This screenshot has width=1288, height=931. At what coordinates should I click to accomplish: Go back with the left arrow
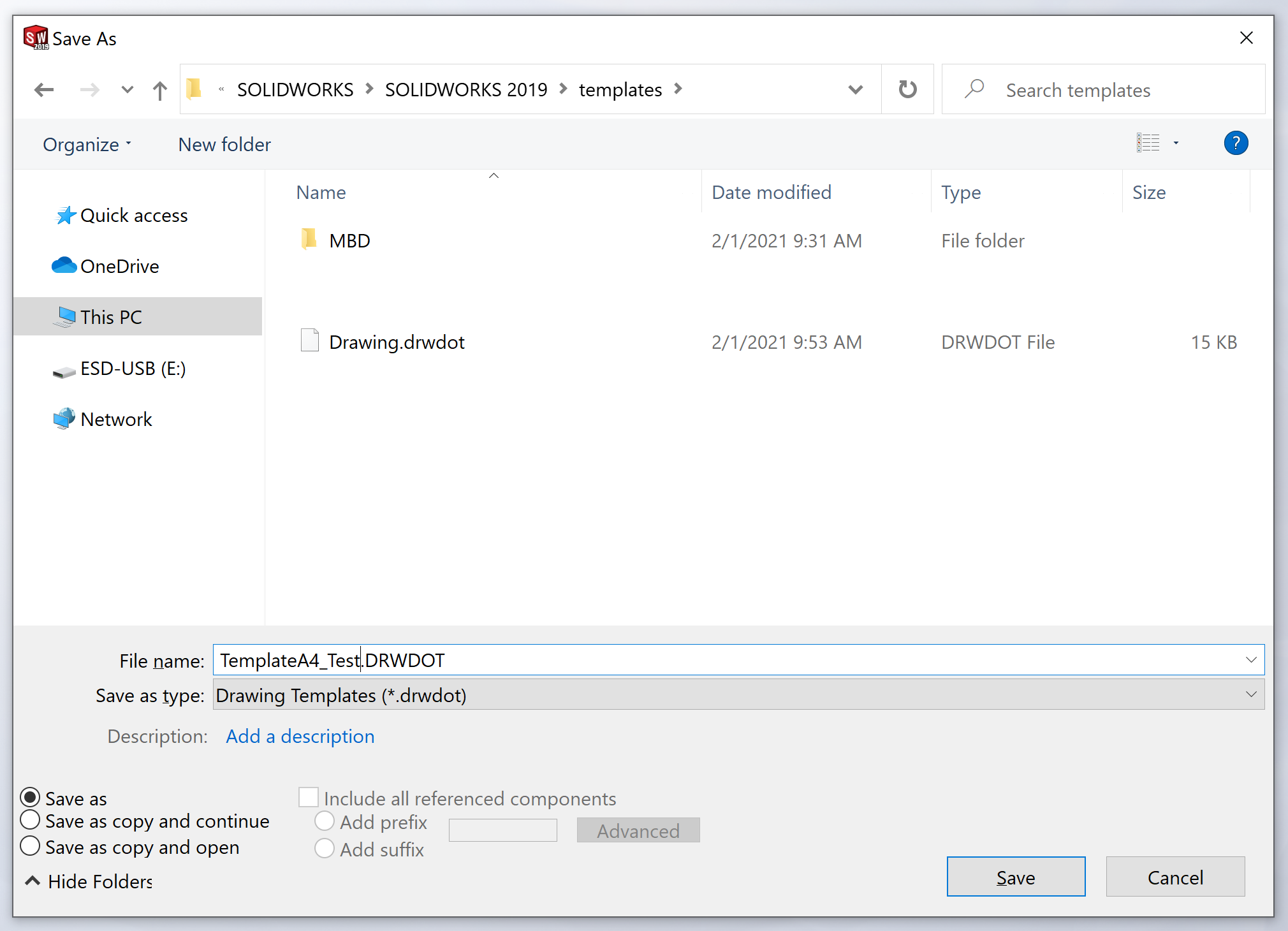click(44, 90)
